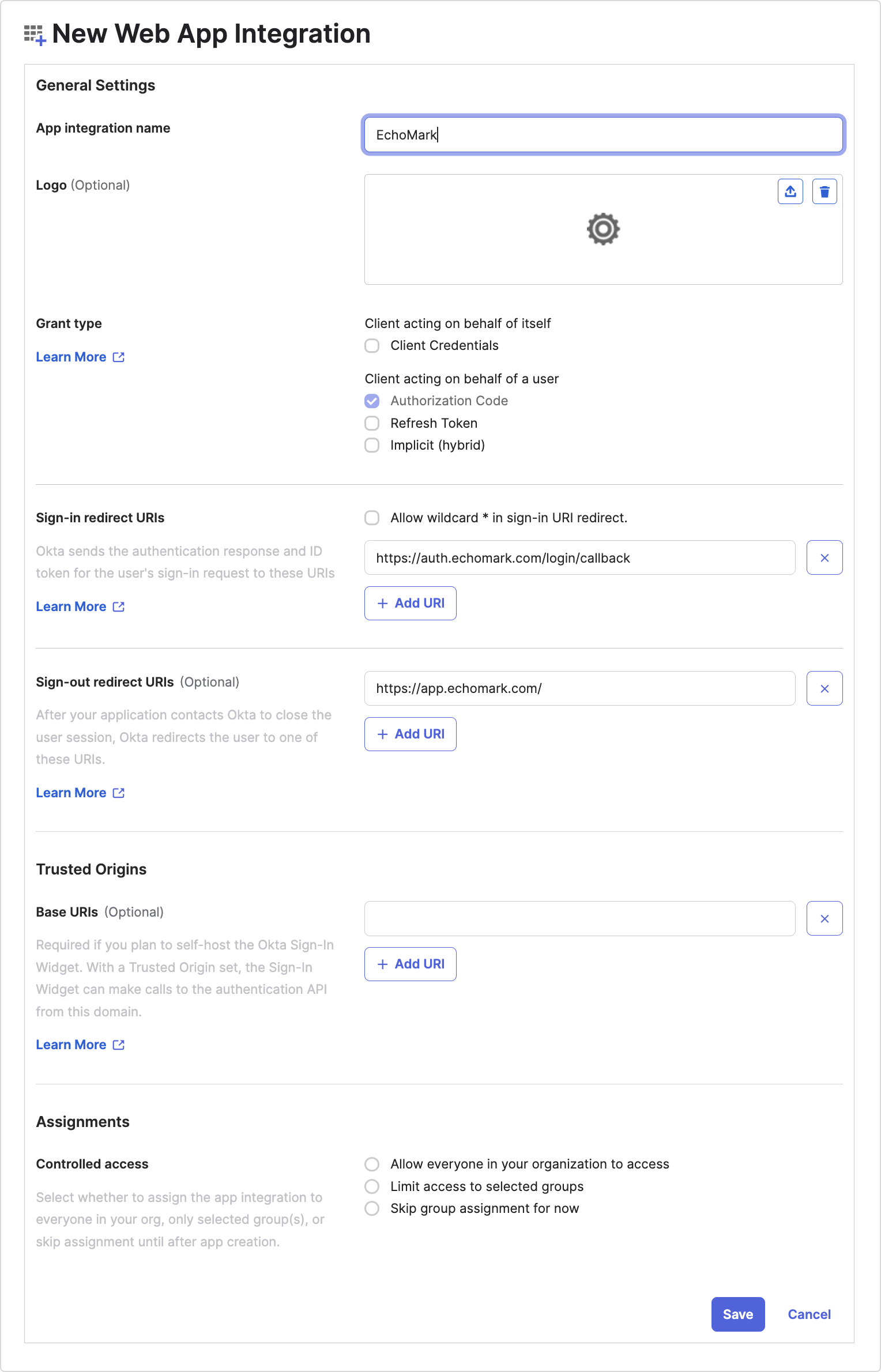Remove the Base URI row with X
The width and height of the screenshot is (881, 1372).
pos(824,918)
